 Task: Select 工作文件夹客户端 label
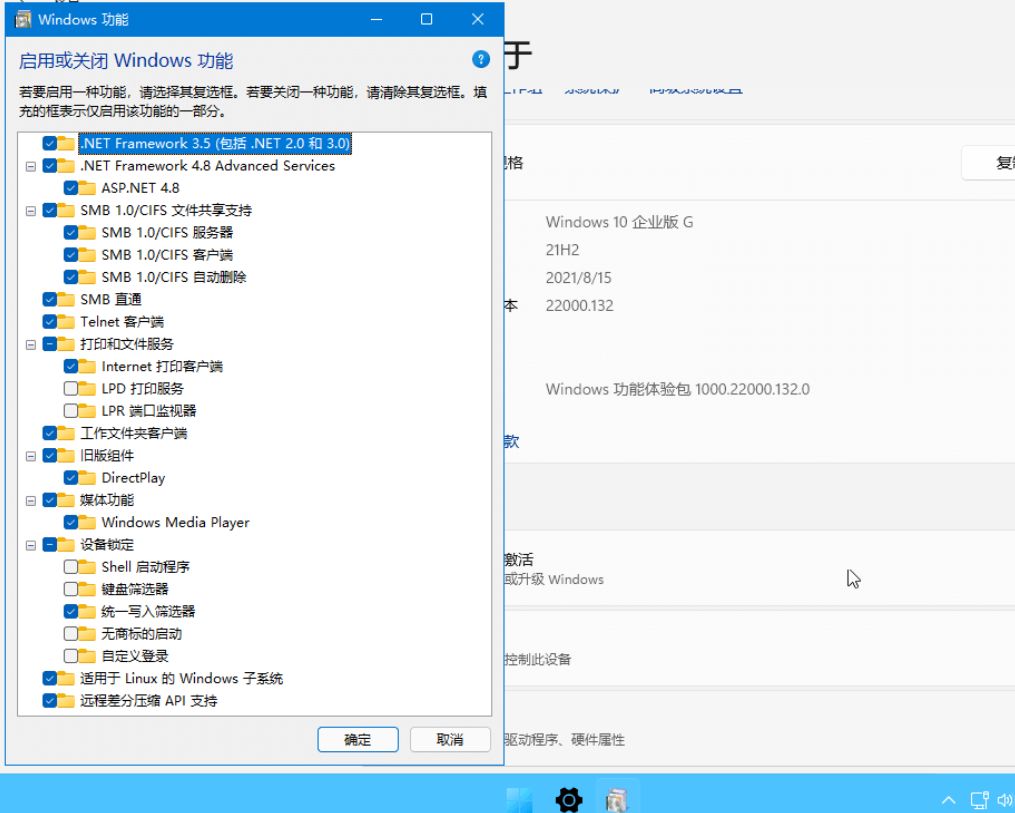(x=134, y=434)
